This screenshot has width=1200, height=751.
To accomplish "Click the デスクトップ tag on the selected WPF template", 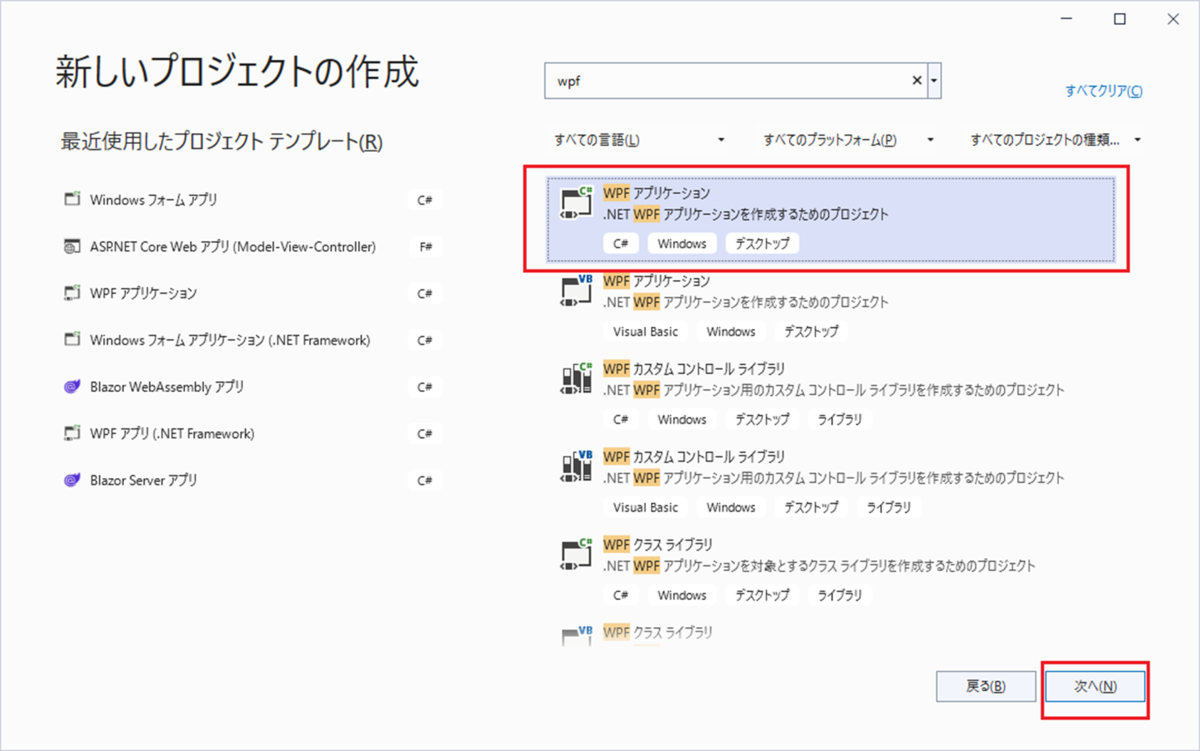I will pos(762,243).
